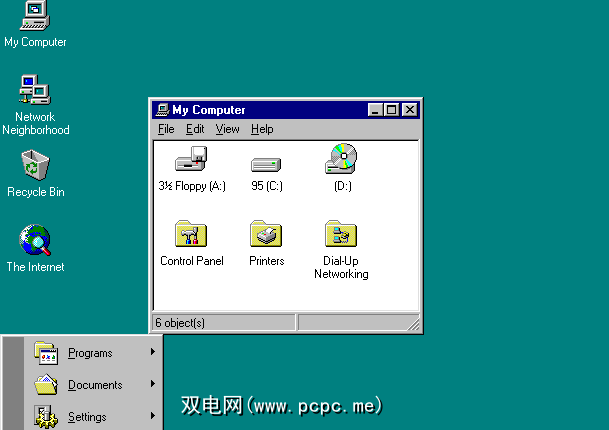Open Settings entry in Start menu
Image resolution: width=609 pixels, height=430 pixels.
click(x=93, y=416)
